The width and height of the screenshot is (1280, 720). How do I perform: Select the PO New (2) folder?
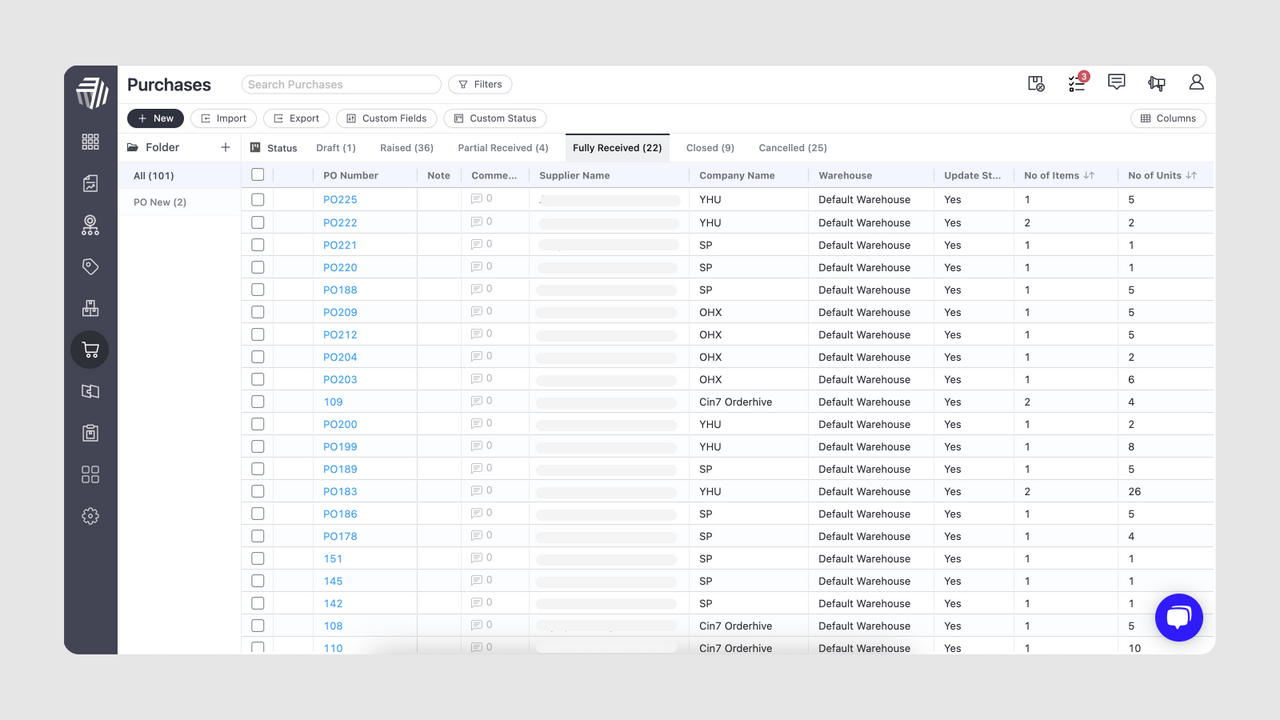[x=179, y=202]
